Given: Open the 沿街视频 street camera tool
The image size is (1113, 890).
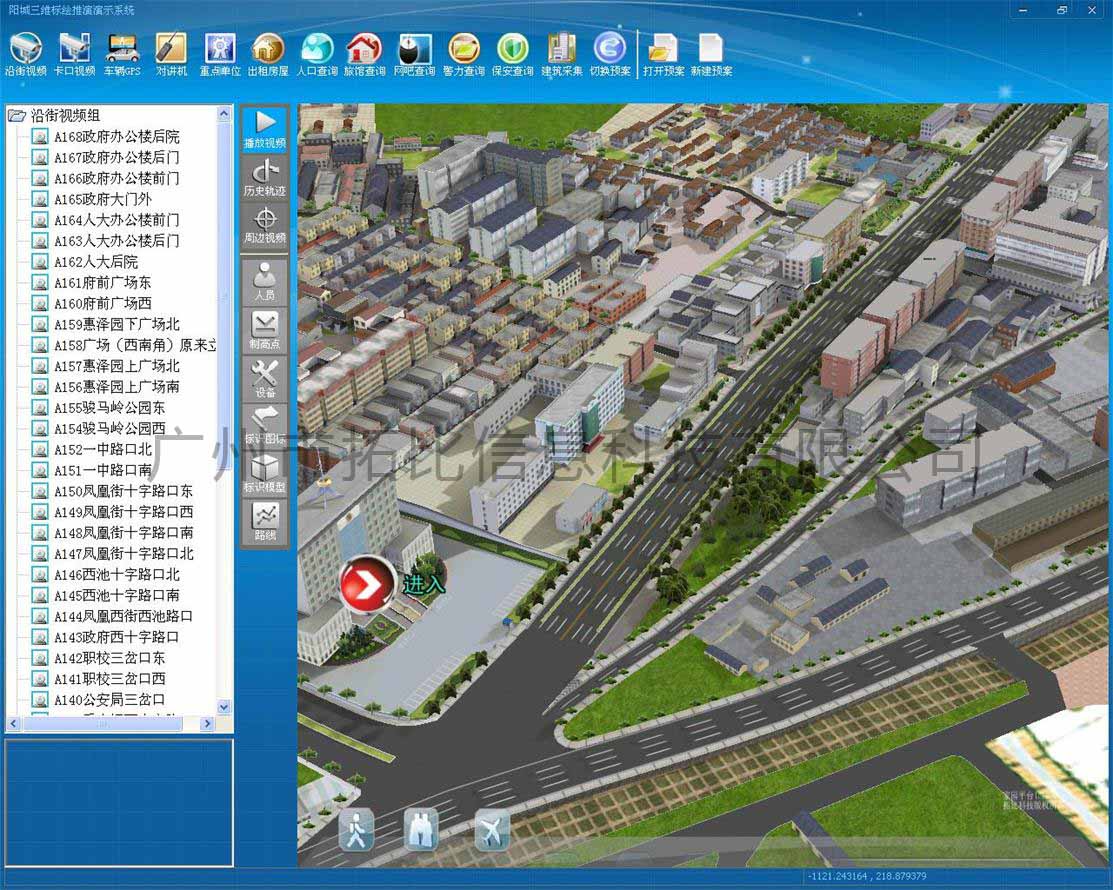Looking at the screenshot, I should (x=26, y=54).
